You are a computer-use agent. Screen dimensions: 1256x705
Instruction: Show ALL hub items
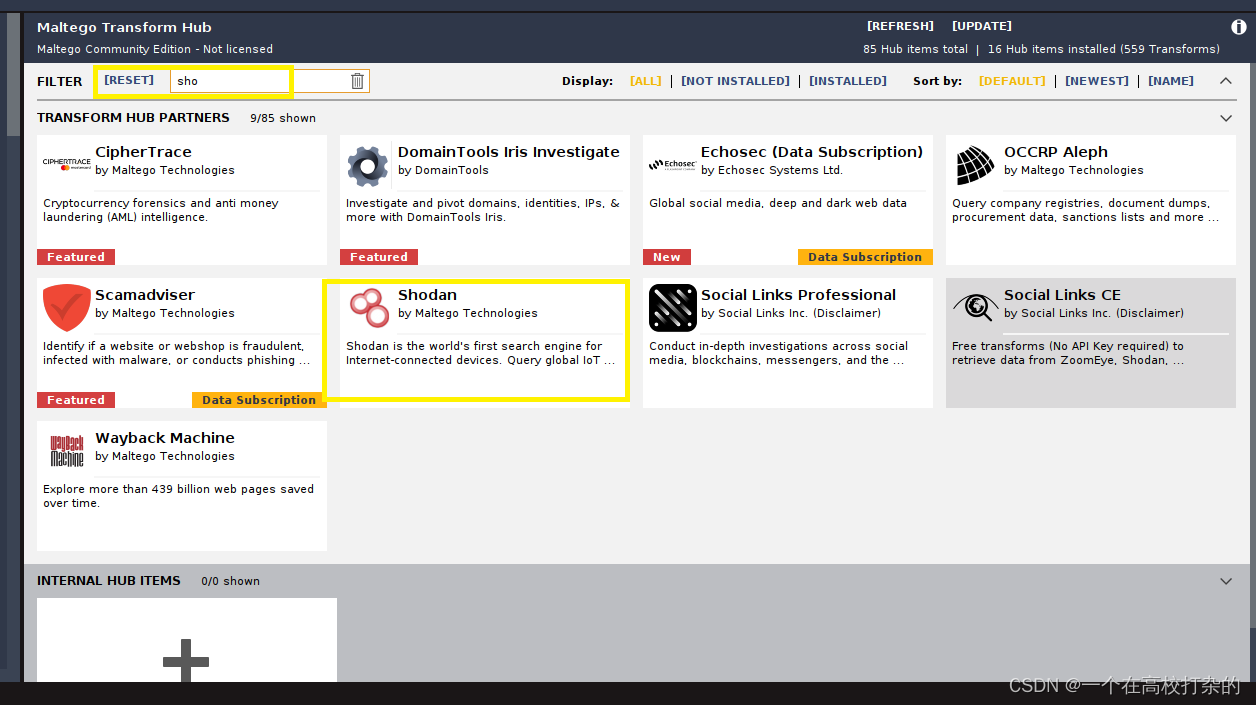[646, 81]
